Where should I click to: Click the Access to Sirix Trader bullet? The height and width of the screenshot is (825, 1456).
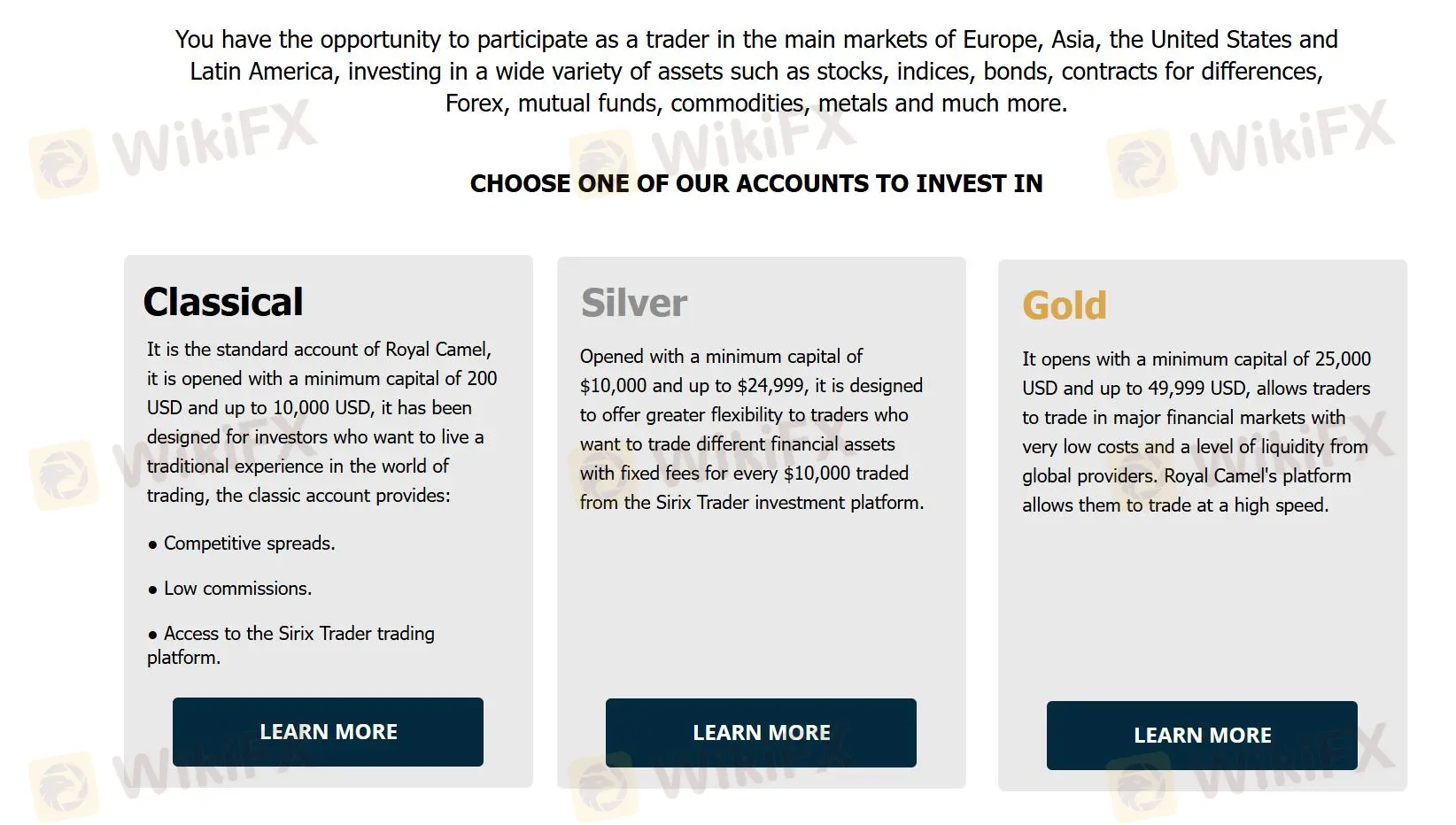[298, 634]
